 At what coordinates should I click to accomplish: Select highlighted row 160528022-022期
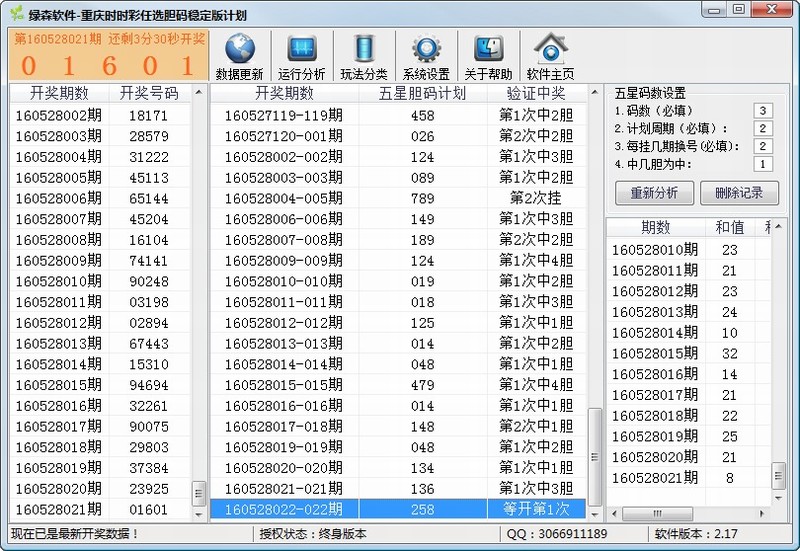[398, 509]
